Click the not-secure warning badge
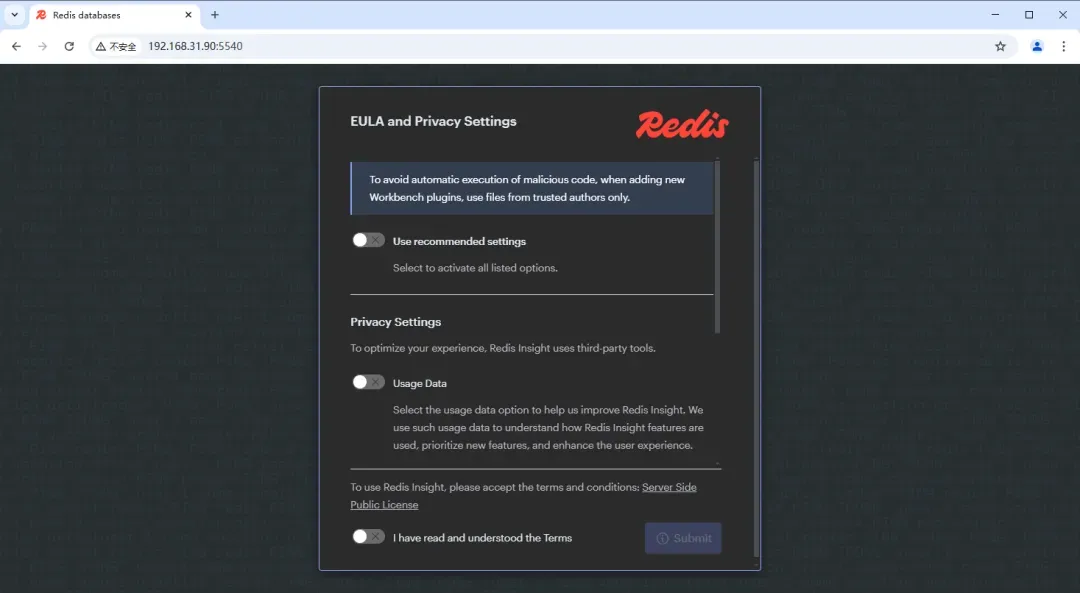1080x593 pixels. pyautogui.click(x=116, y=46)
